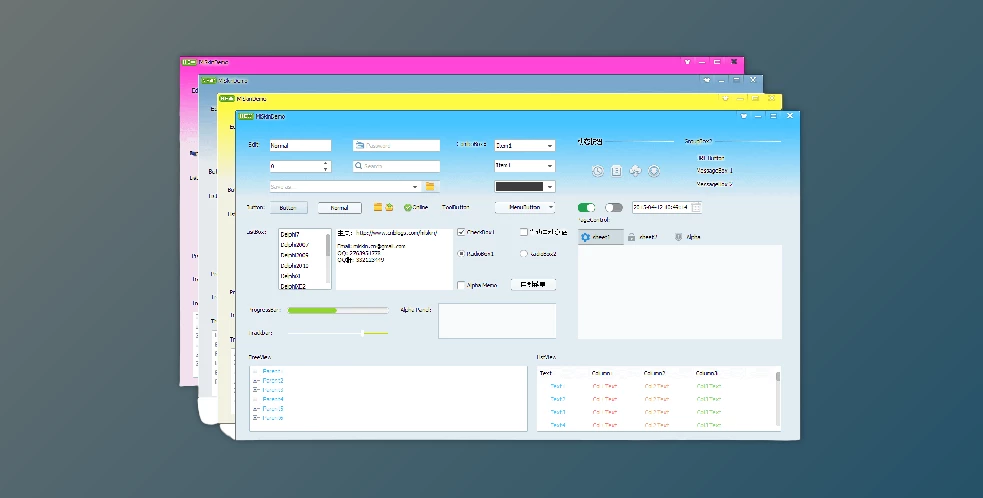Click the Chinese-labeled button beside Alpha Menu
Viewport: 983px width, 498px height.
(x=534, y=285)
